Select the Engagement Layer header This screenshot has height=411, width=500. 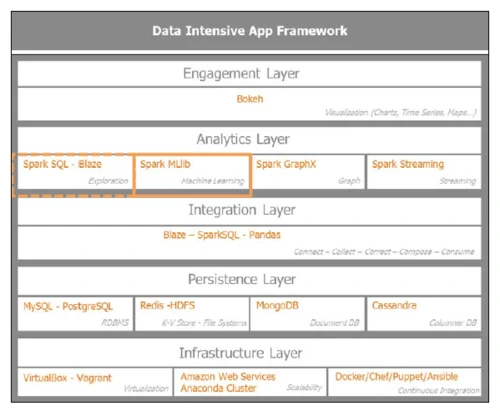(x=249, y=74)
